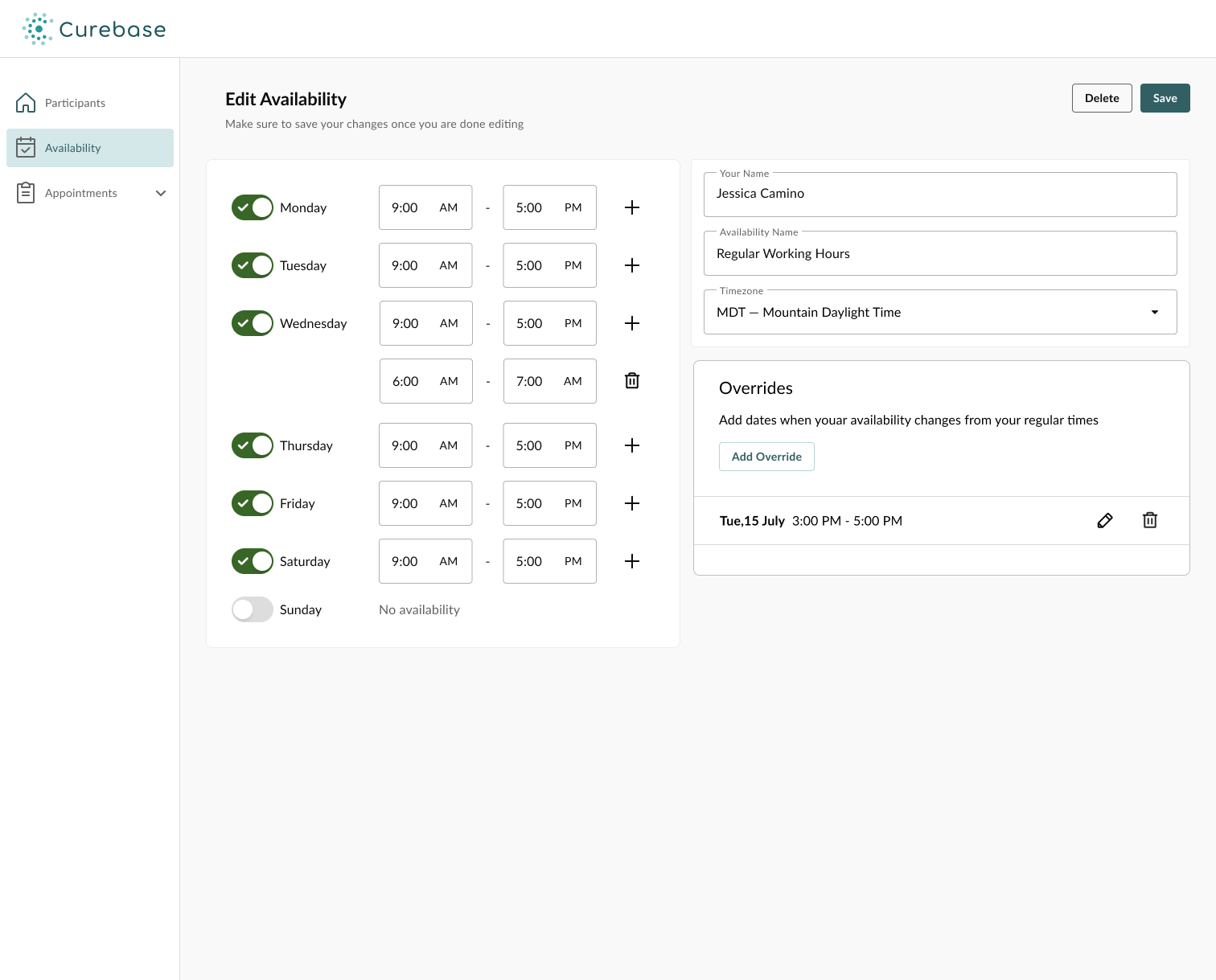Select the Availability sidebar item
The height and width of the screenshot is (980, 1216).
pyautogui.click(x=73, y=148)
